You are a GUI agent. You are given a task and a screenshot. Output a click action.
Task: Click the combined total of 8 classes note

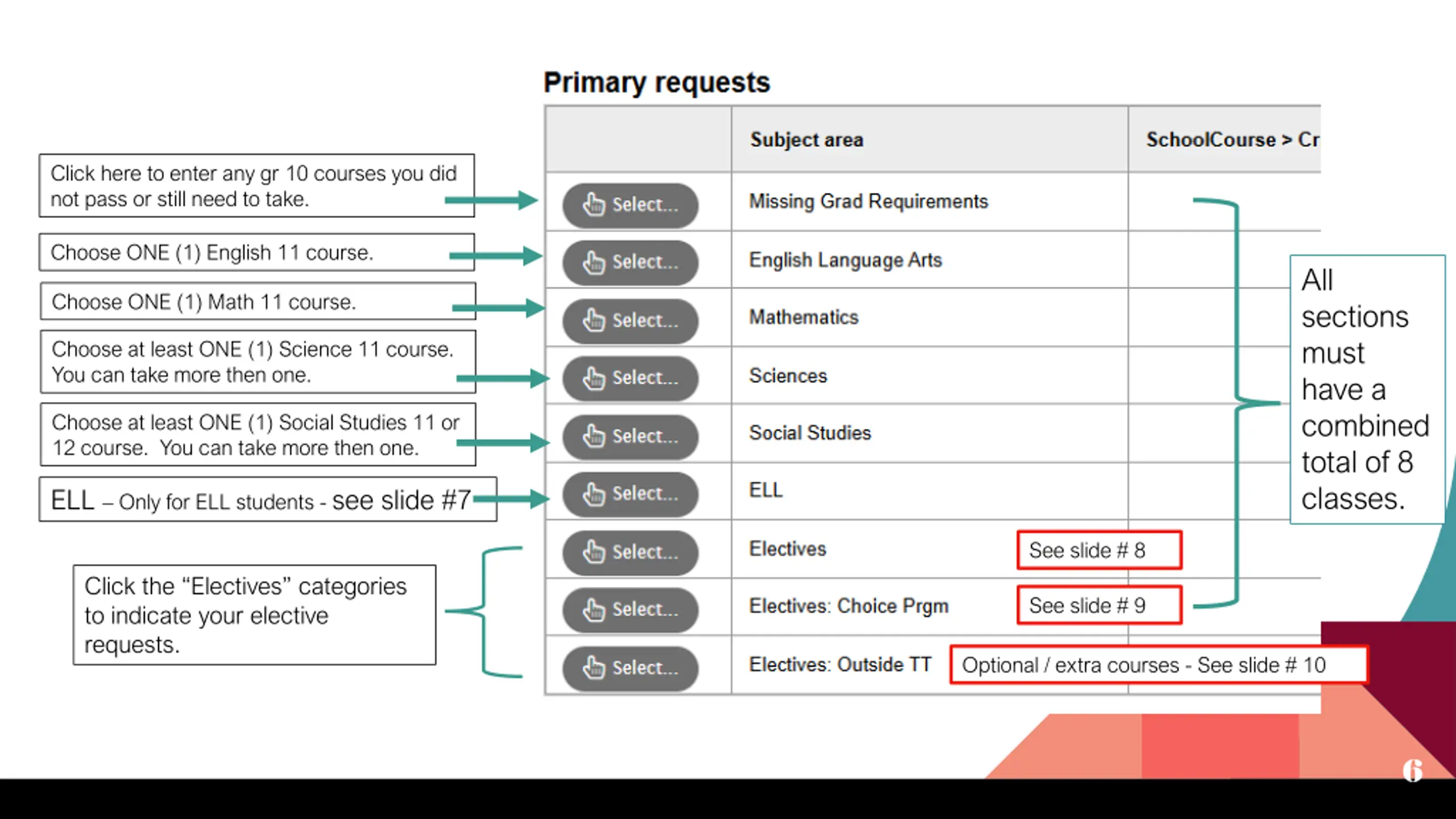[1367, 390]
